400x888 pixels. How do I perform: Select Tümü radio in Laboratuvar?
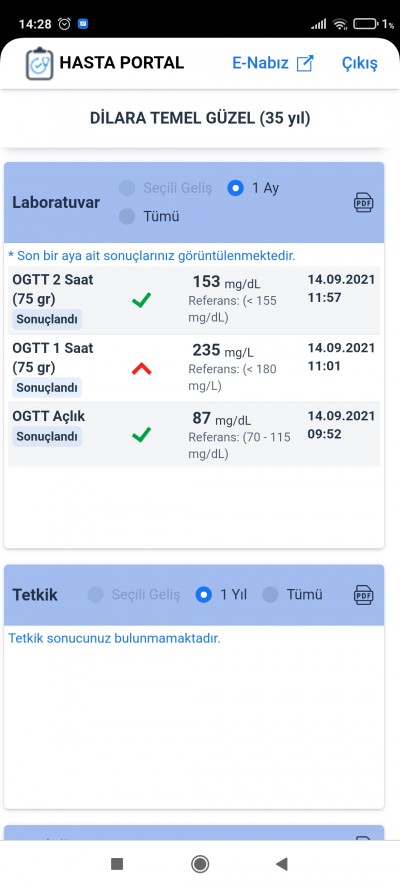(x=127, y=216)
